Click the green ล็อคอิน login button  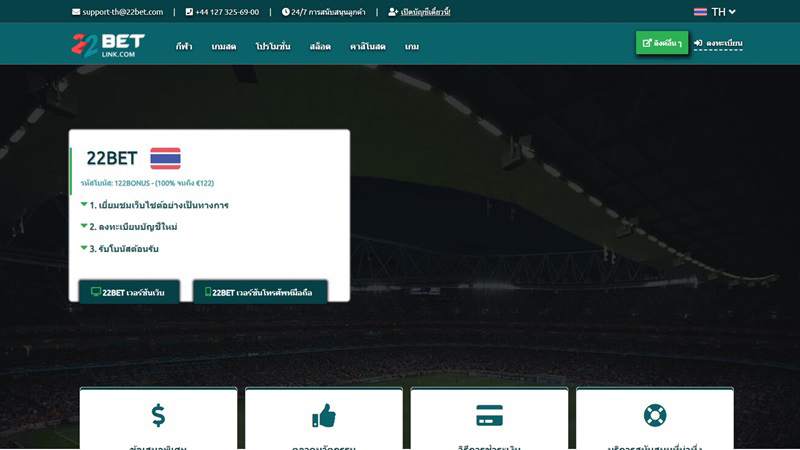pyautogui.click(x=661, y=43)
